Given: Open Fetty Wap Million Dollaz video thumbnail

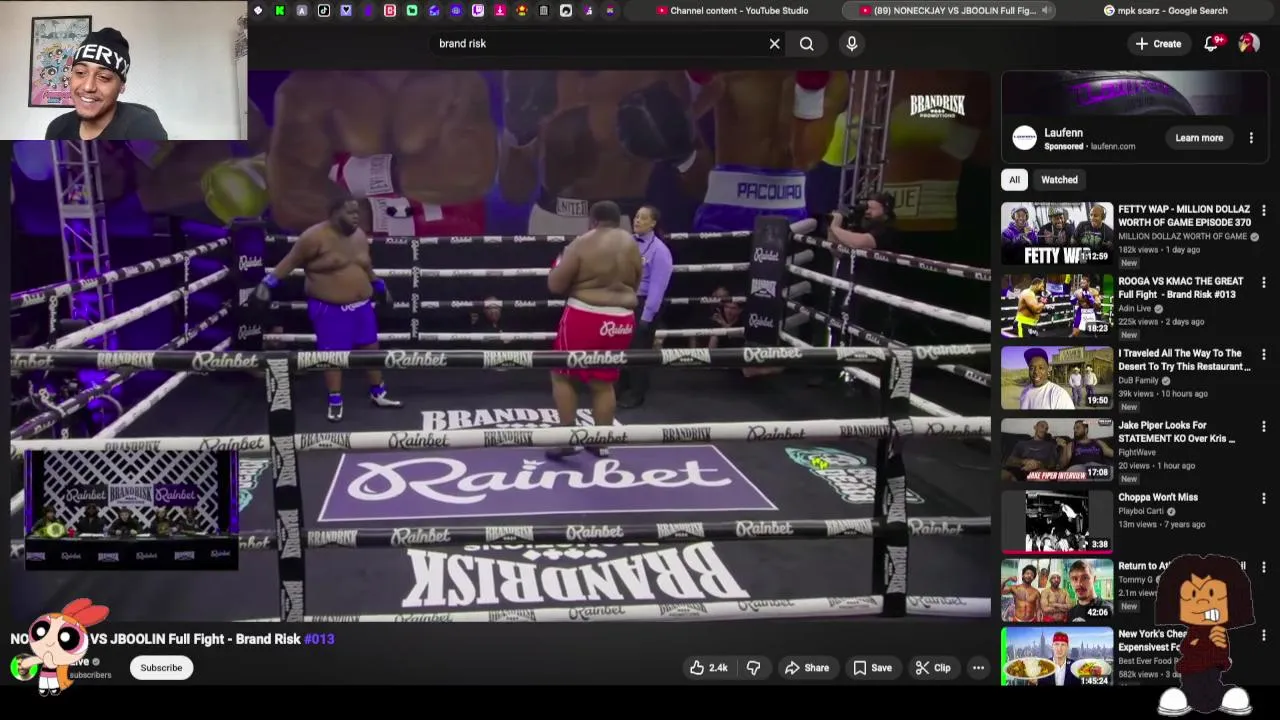Looking at the screenshot, I should pos(1057,234).
